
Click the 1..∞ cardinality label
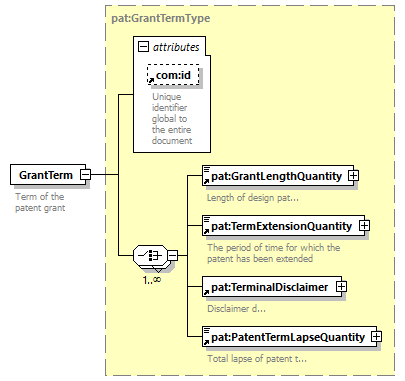pos(152,280)
